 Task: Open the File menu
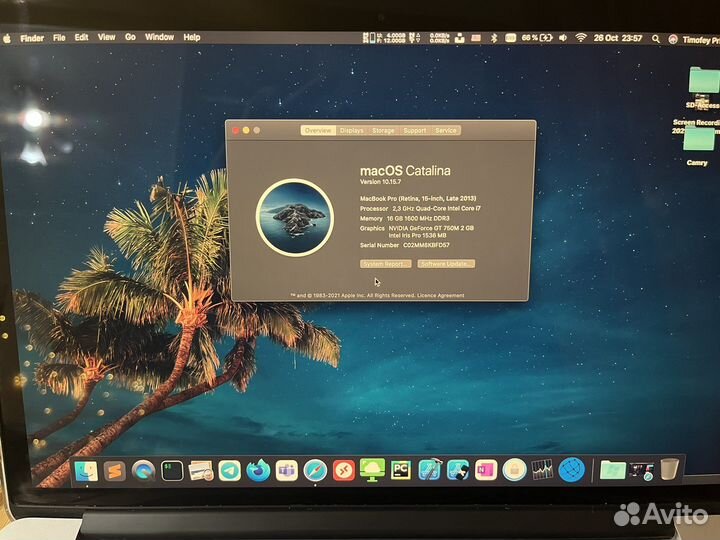click(x=59, y=38)
